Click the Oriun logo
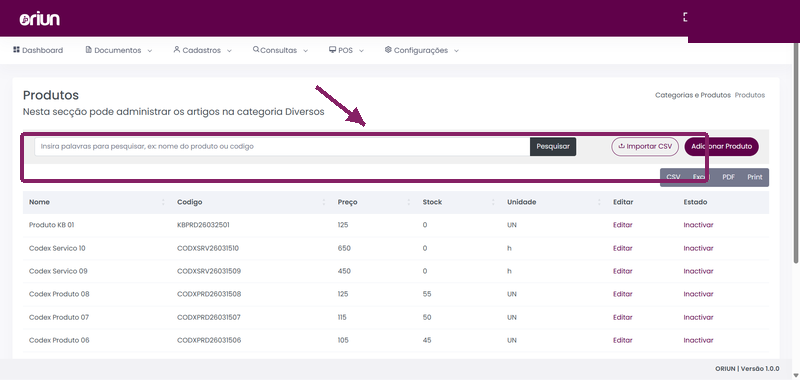Viewport: 800px width, 380px height. pyautogui.click(x=40, y=19)
